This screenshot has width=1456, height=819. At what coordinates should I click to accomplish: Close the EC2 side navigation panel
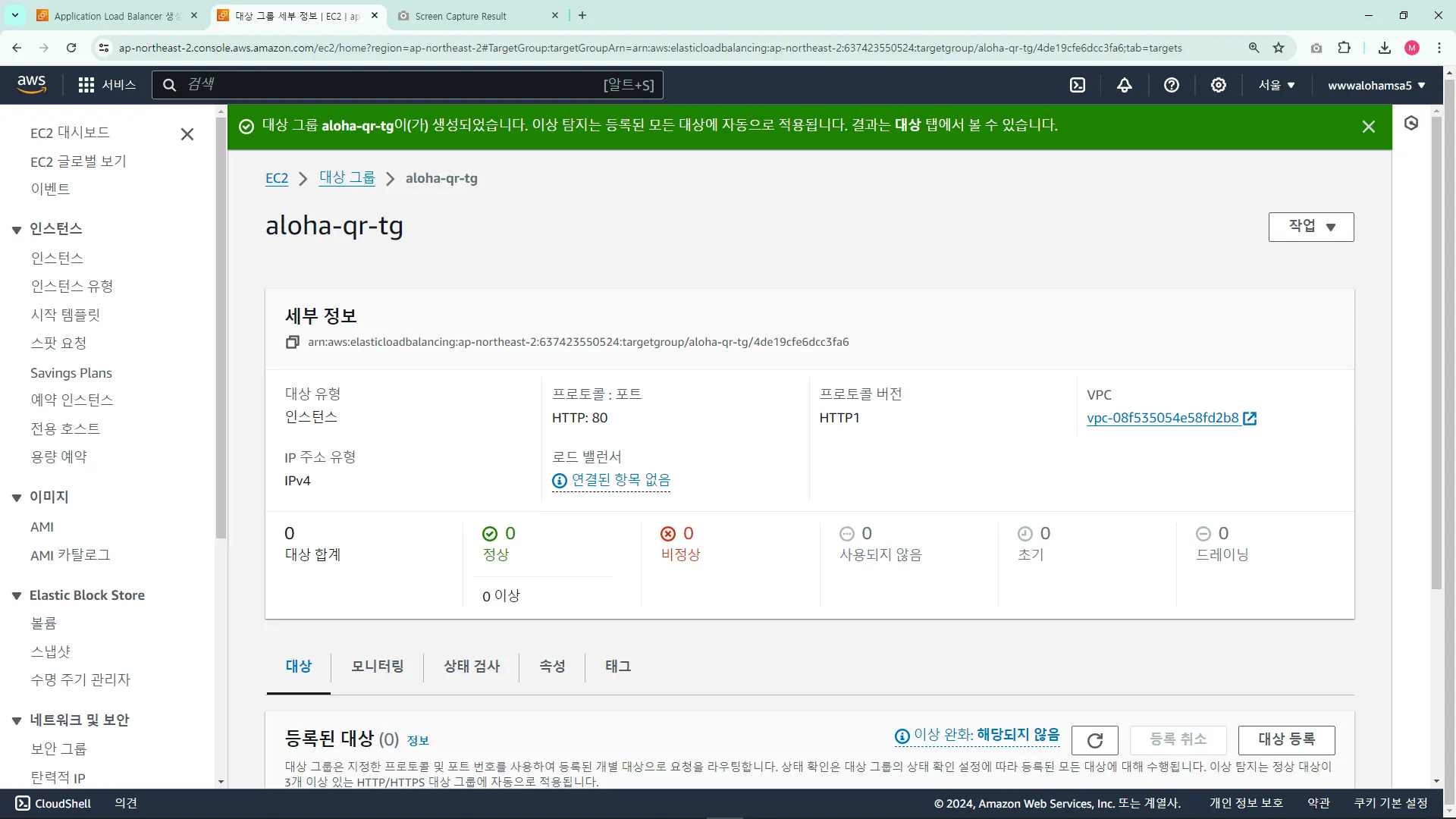(187, 134)
